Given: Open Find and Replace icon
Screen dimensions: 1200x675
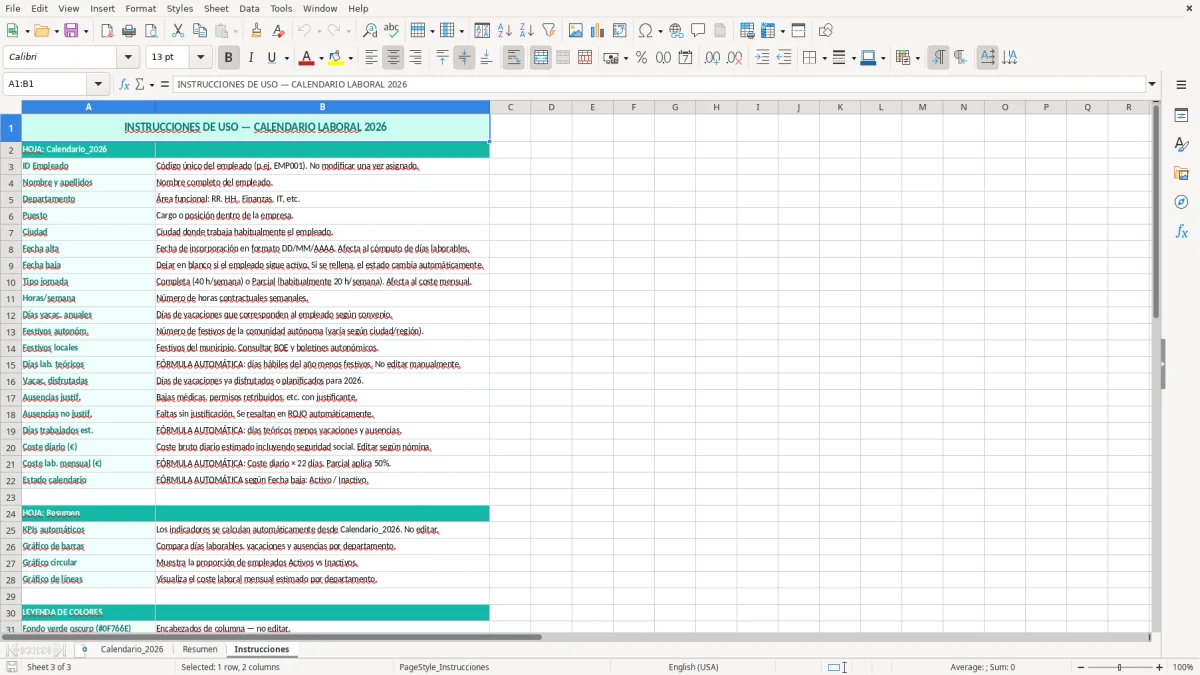Looking at the screenshot, I should click(370, 31).
